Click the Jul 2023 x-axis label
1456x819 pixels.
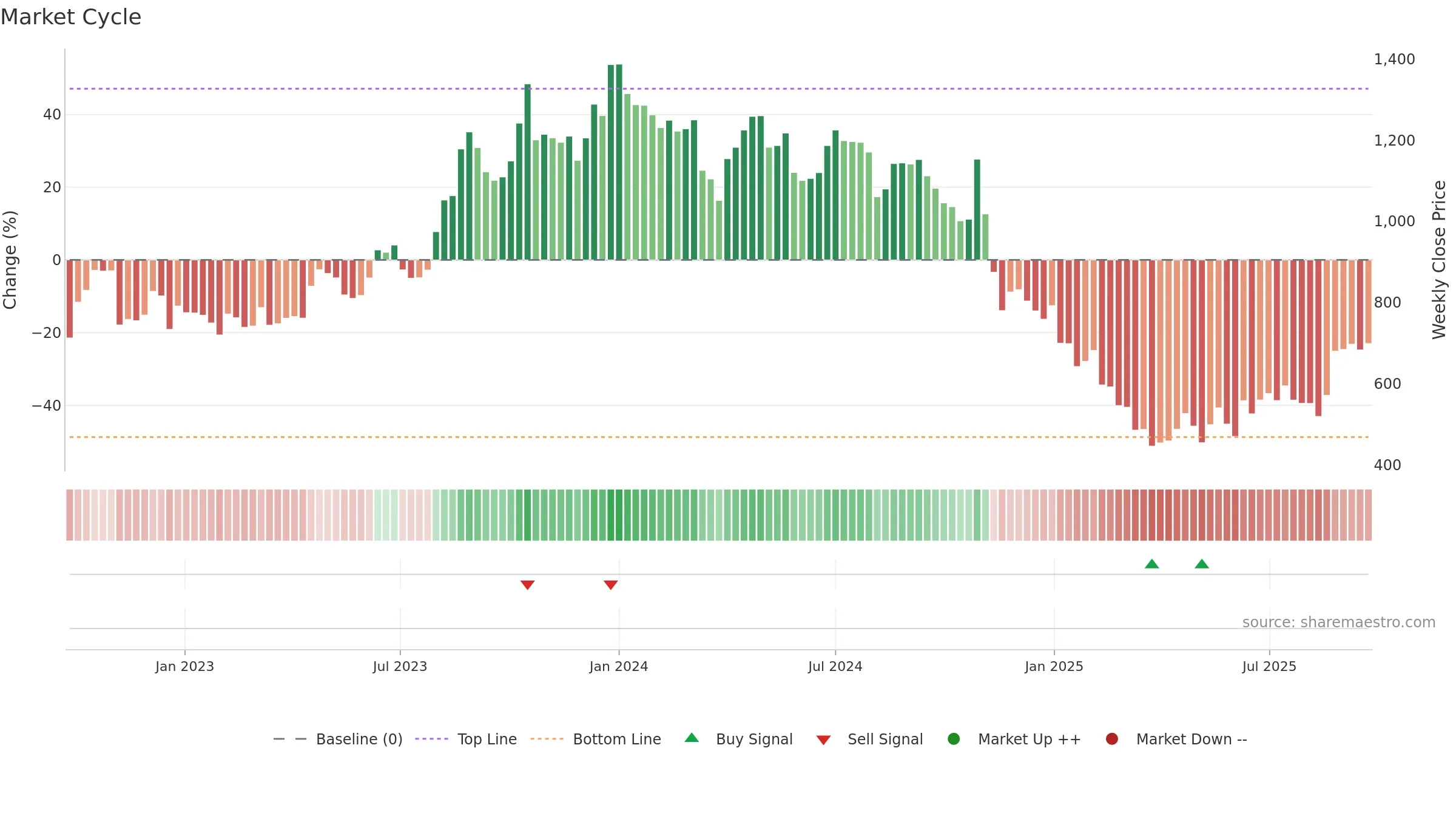[x=400, y=666]
